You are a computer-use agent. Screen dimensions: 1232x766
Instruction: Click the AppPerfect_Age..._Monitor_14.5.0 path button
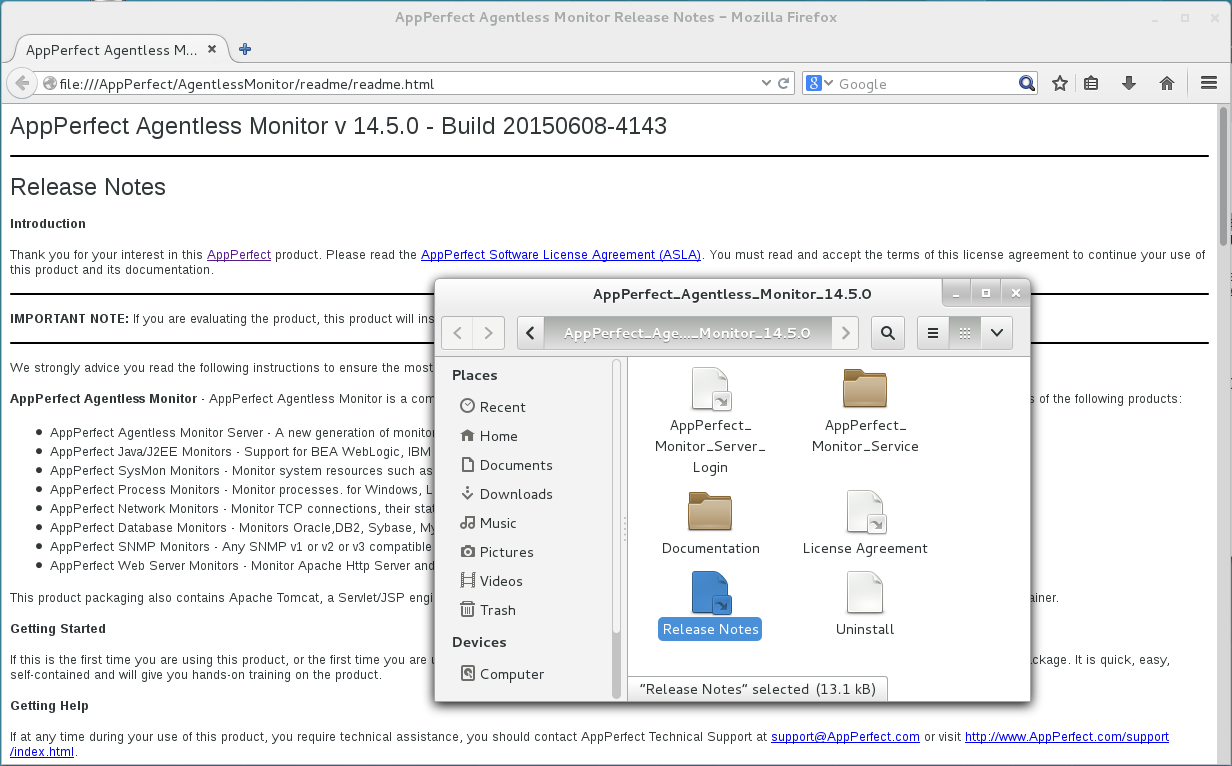point(687,333)
